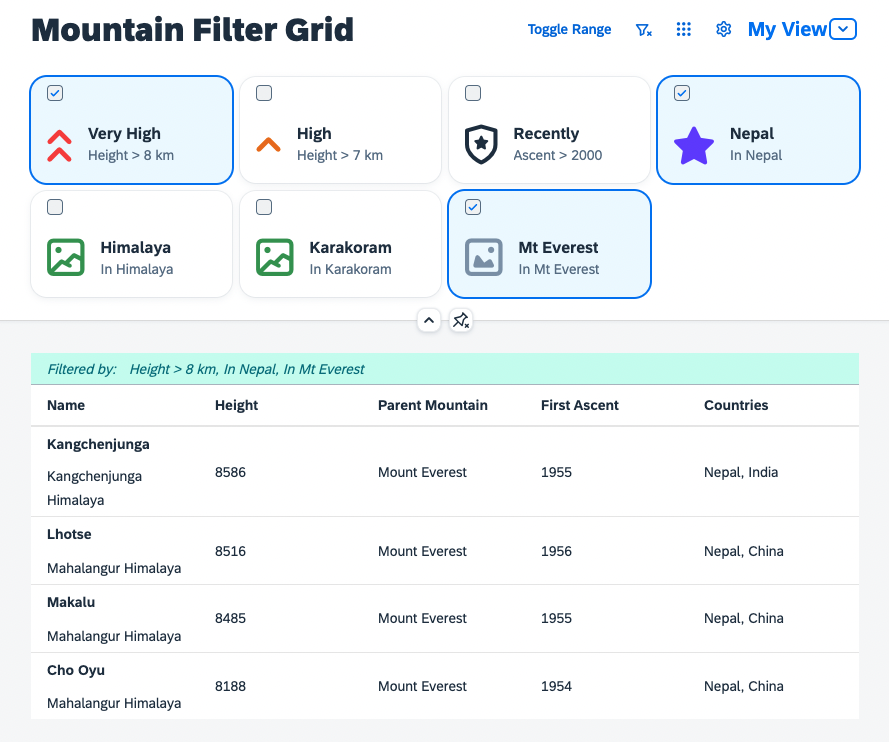889x742 pixels.
Task: Click the Countries column header
Action: 736,405
